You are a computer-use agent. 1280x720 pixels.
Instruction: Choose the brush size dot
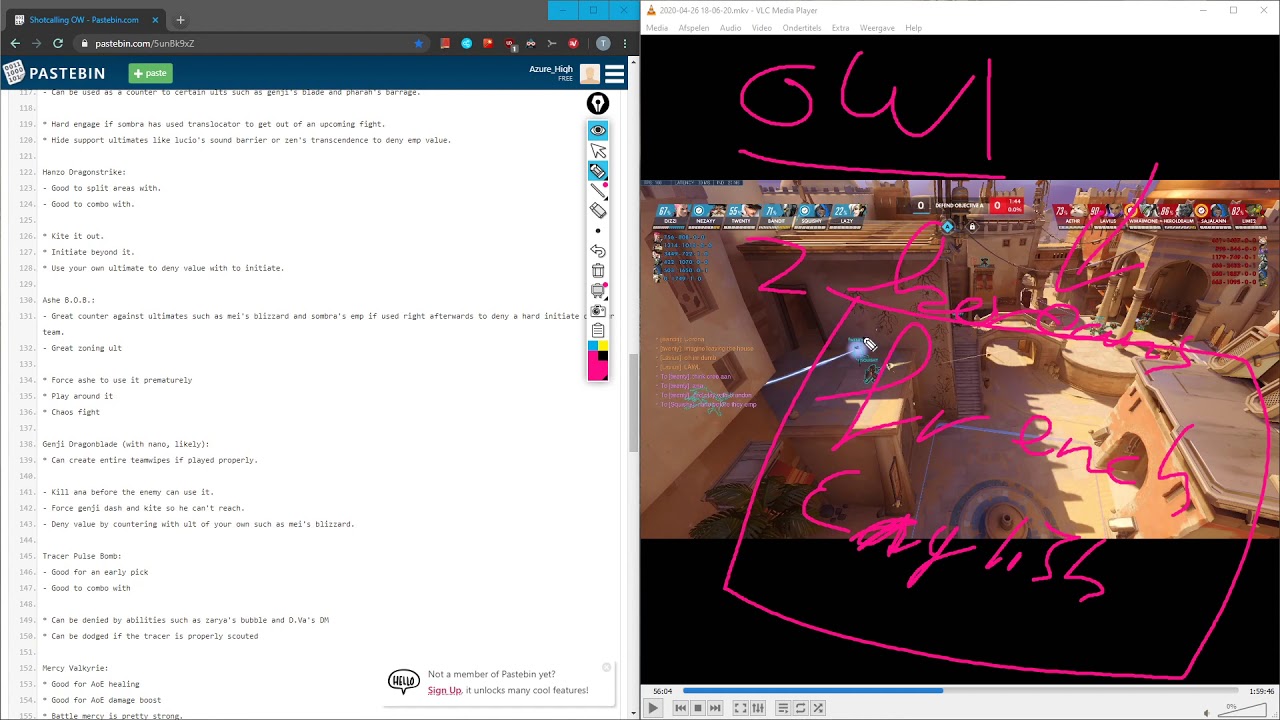(598, 231)
